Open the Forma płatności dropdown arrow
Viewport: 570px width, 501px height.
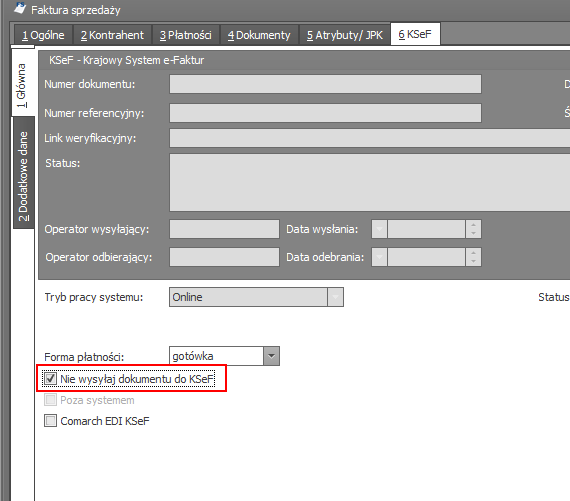[271, 356]
